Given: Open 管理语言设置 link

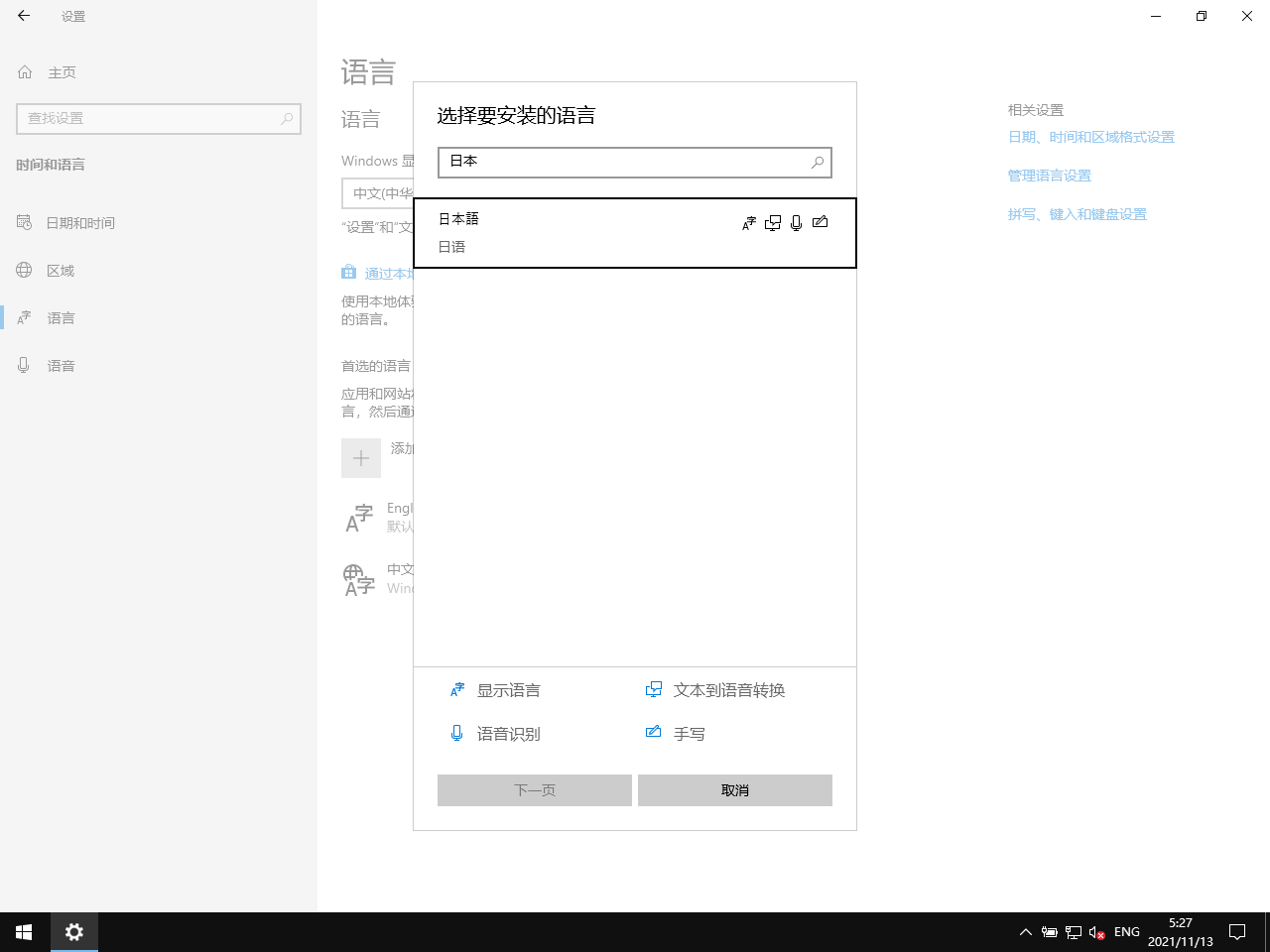Looking at the screenshot, I should point(1049,176).
